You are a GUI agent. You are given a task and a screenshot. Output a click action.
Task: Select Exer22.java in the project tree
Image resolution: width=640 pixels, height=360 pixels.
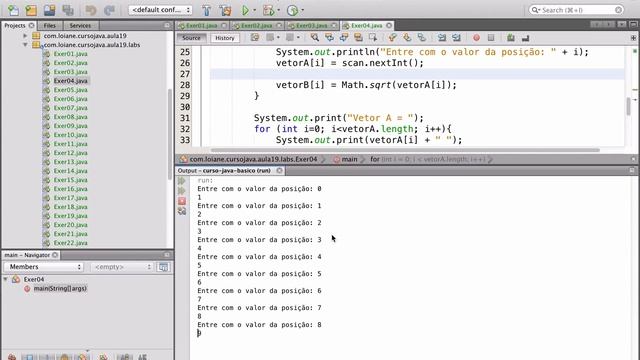point(70,243)
